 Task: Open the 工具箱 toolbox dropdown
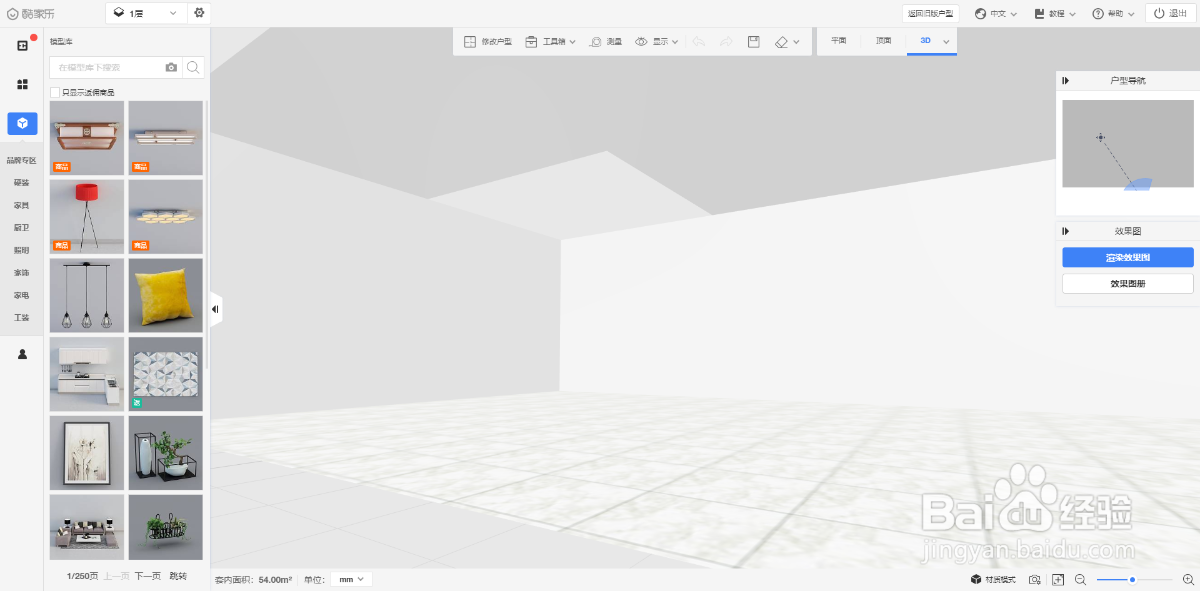click(x=550, y=42)
